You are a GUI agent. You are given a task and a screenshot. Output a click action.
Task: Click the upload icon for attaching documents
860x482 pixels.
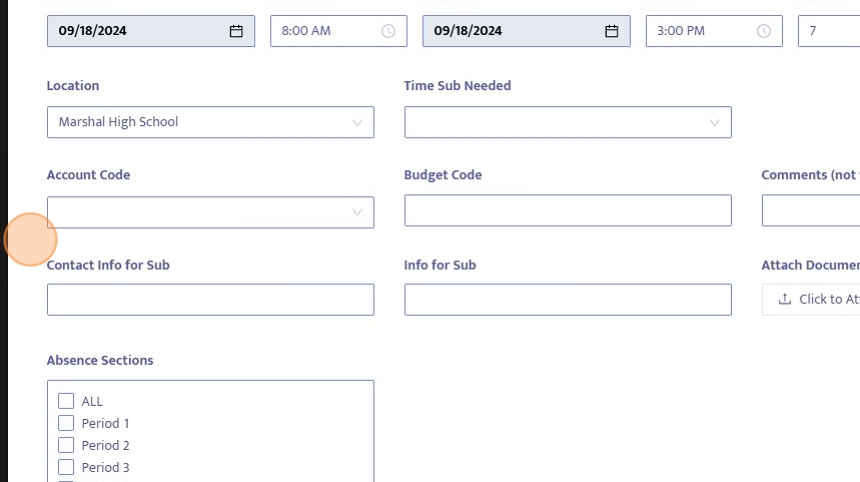785,299
